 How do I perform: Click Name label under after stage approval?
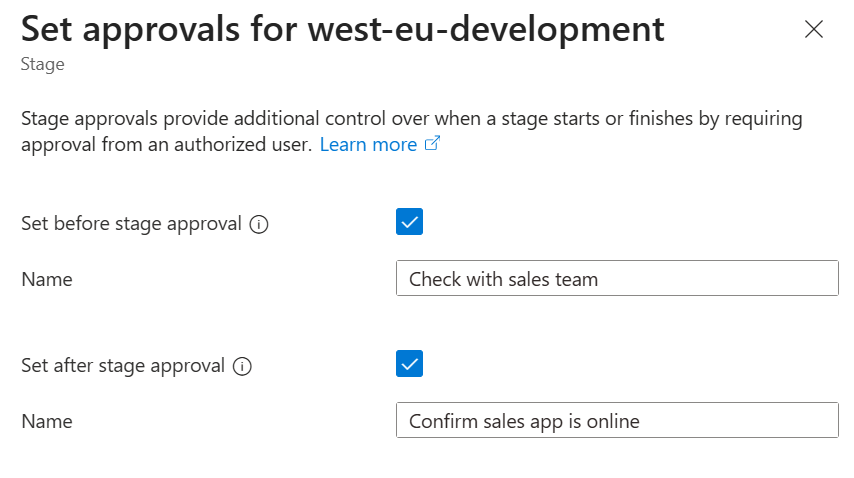click(47, 422)
